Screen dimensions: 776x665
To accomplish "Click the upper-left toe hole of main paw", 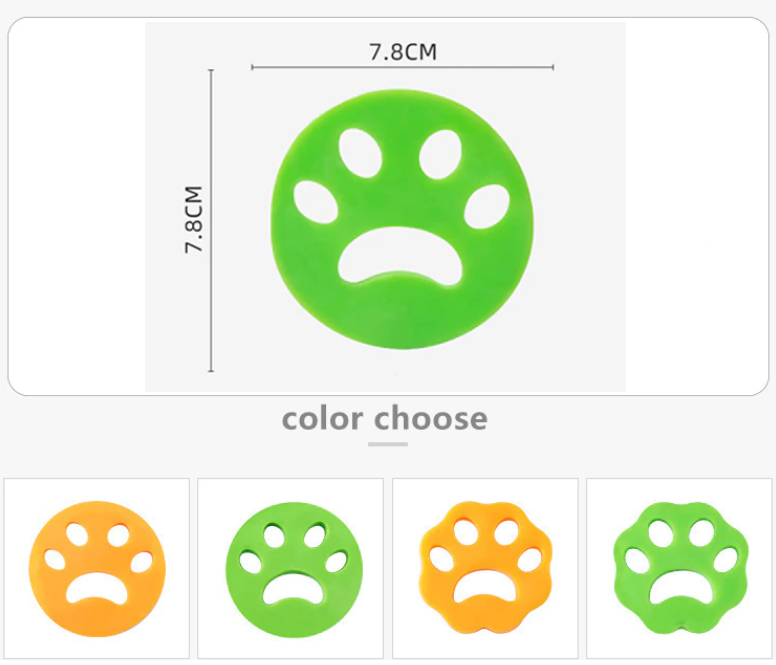I will click(353, 151).
